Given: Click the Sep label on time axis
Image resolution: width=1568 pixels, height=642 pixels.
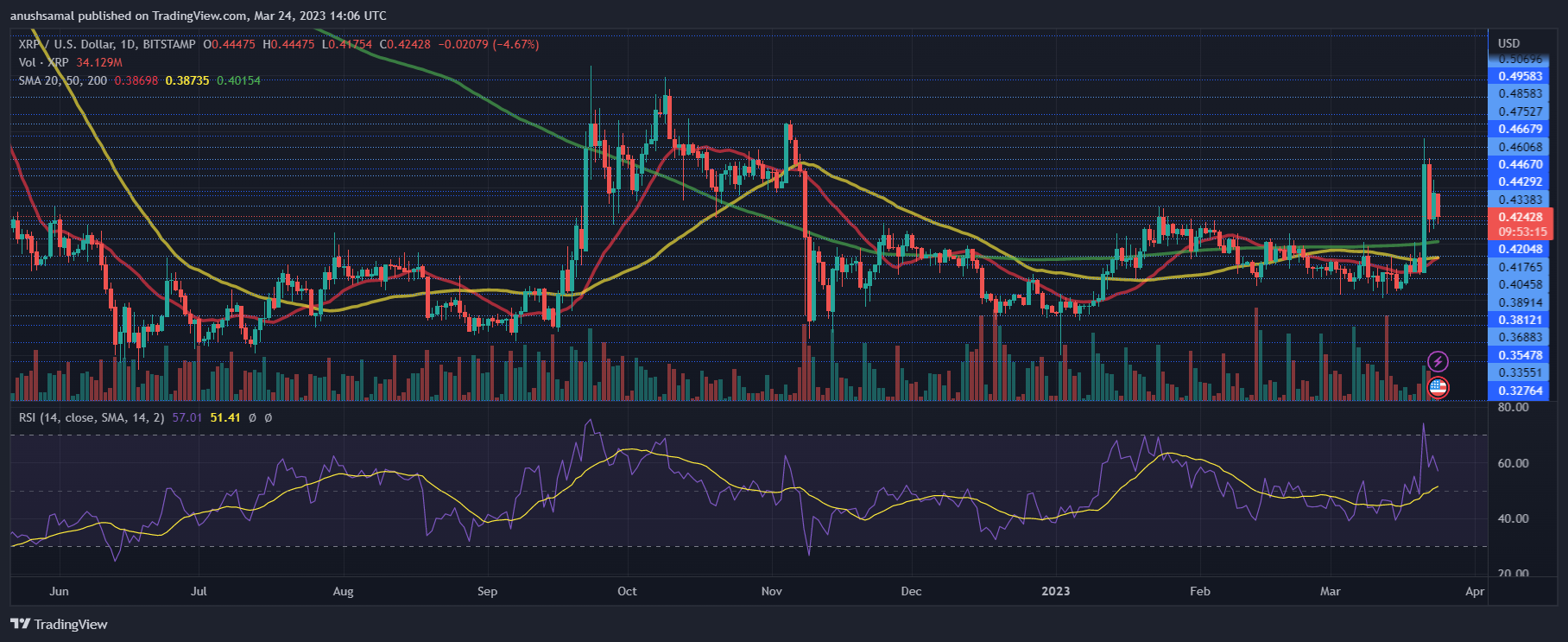Looking at the screenshot, I should point(487,591).
